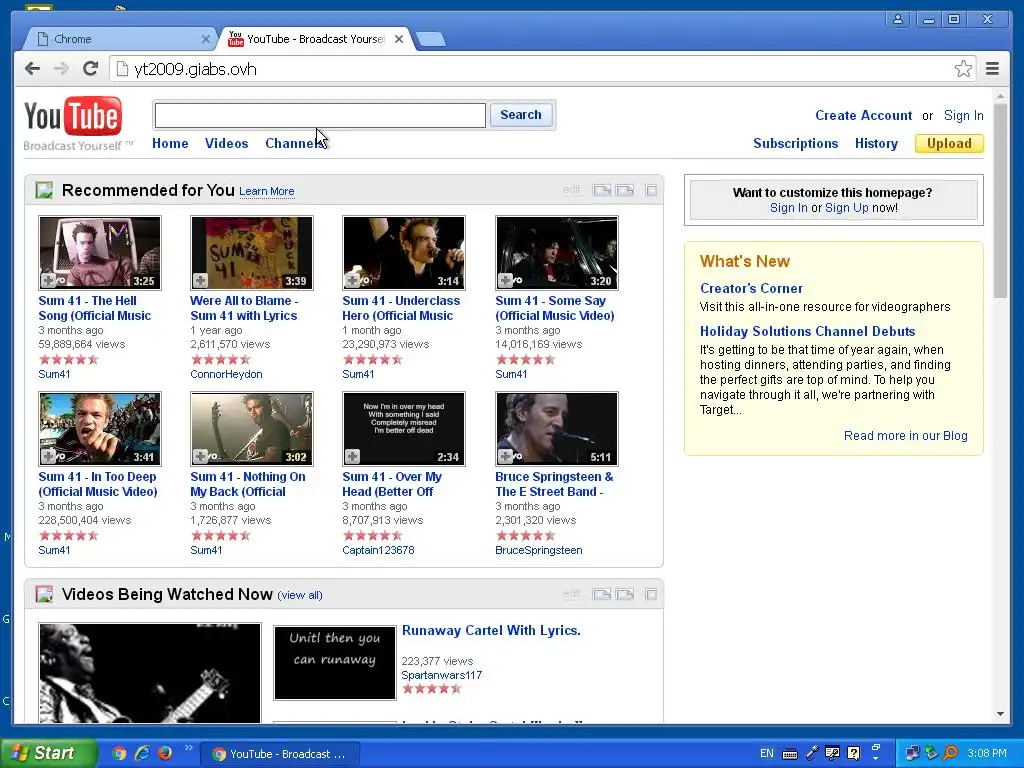Open Holiday Solutions Channel Debuts link
Screen dimensions: 1024x768
807,331
